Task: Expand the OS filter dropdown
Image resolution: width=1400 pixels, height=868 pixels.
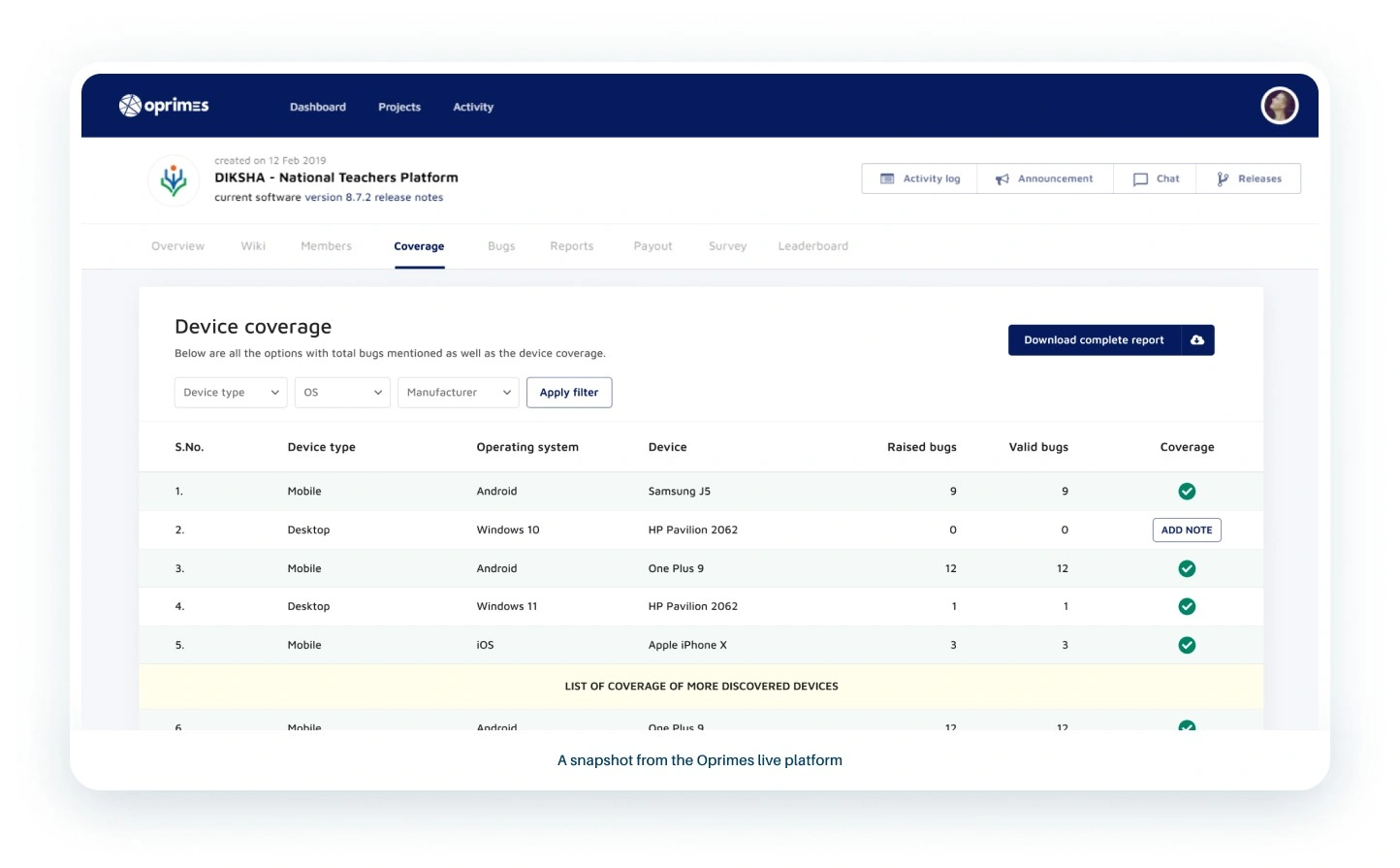Action: coord(342,393)
